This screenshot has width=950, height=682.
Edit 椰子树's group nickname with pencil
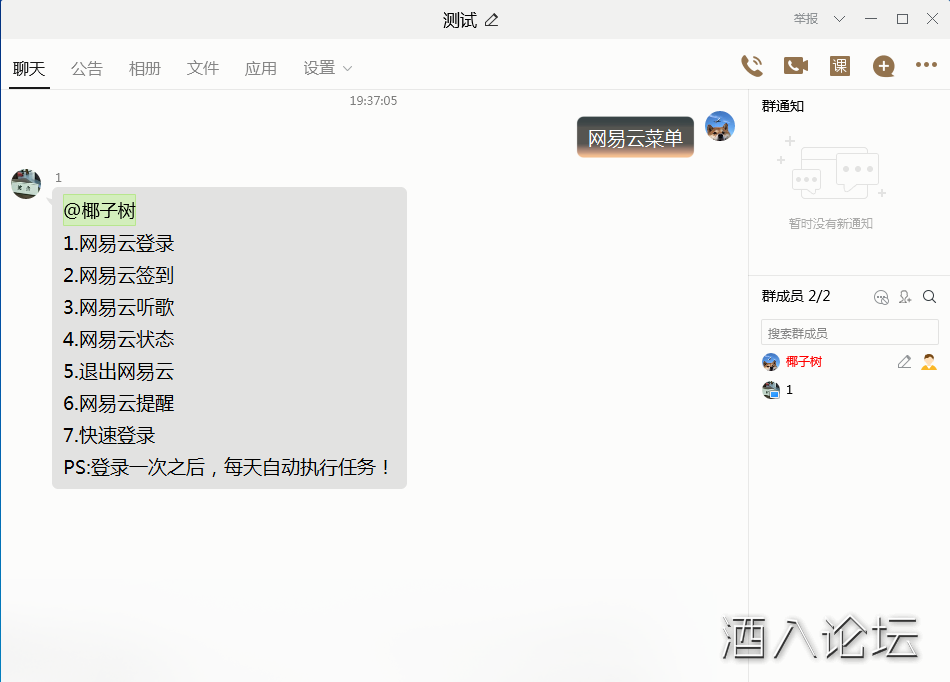(x=904, y=362)
